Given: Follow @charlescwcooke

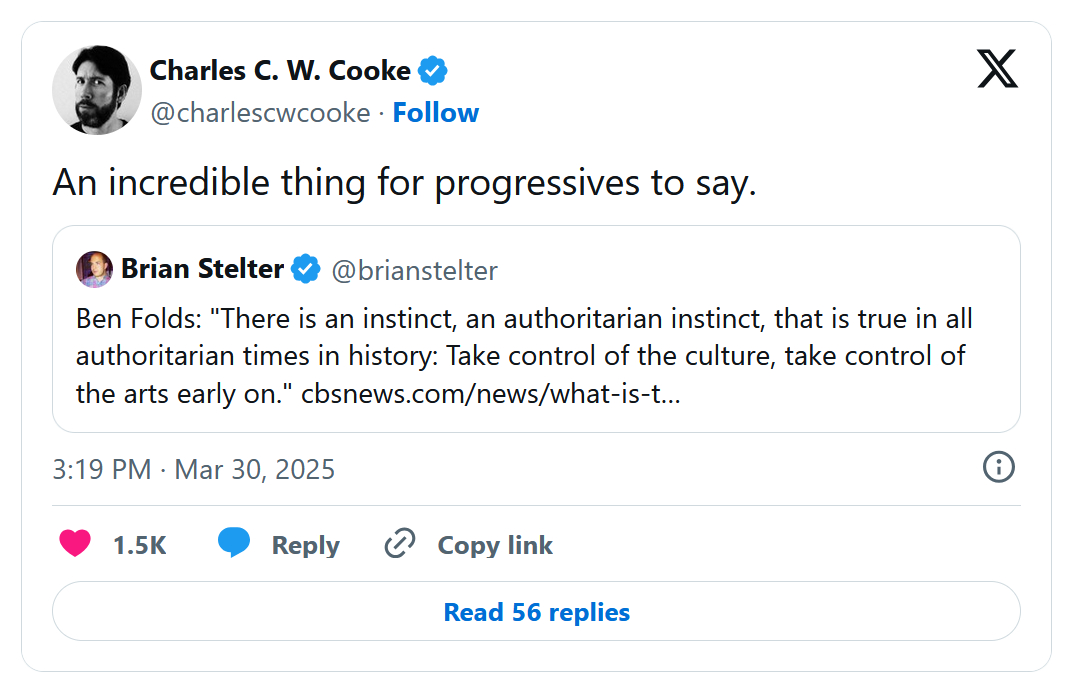Looking at the screenshot, I should (435, 113).
